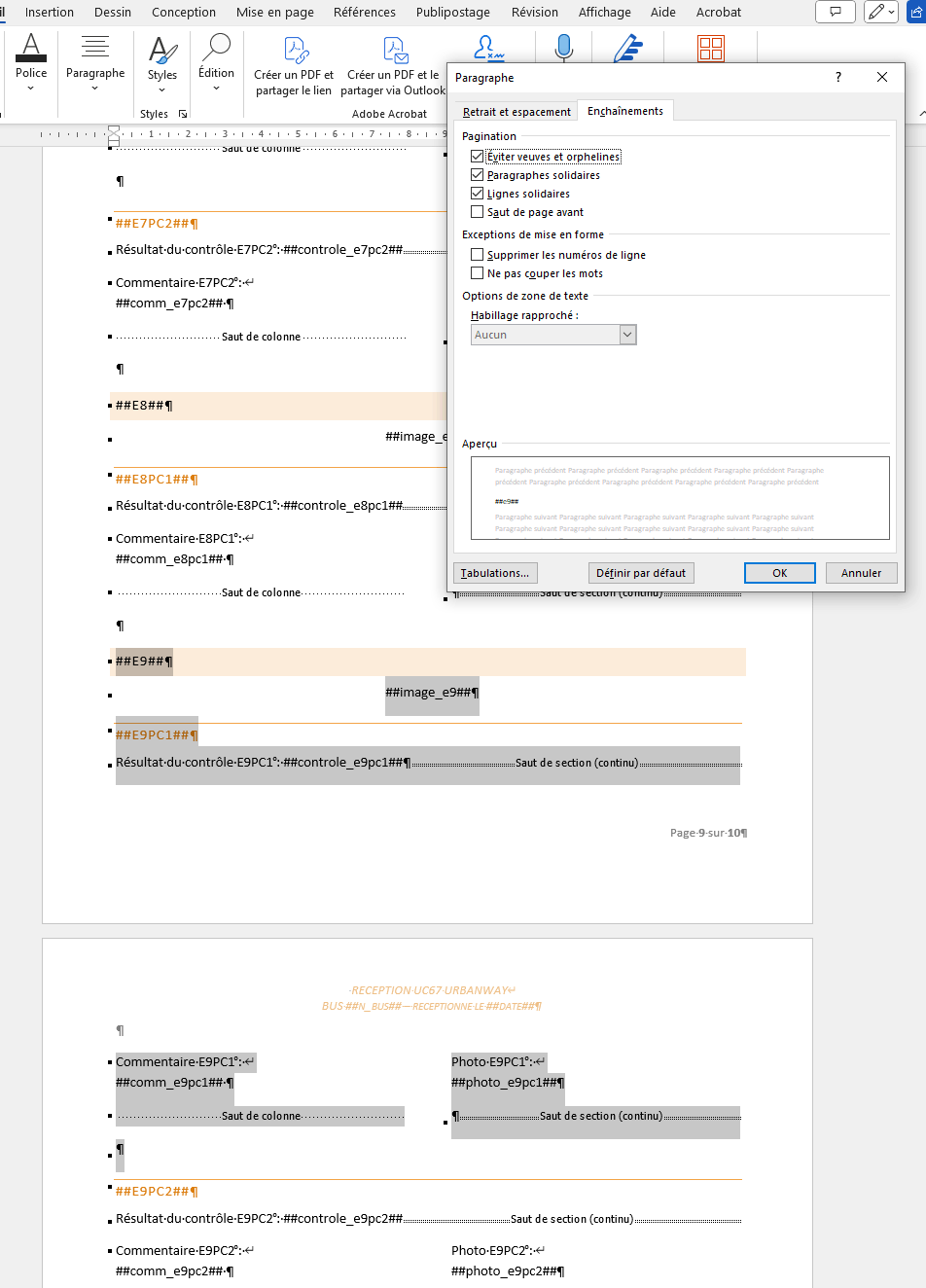Open the Références ribbon tab

365,12
